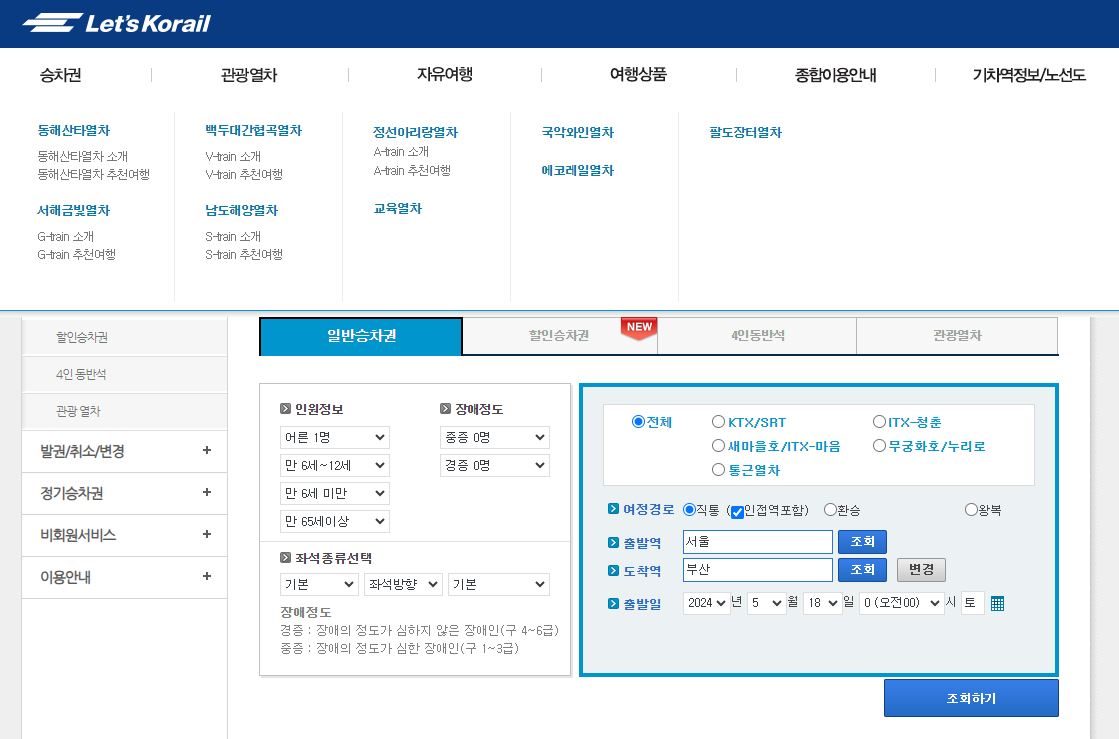1119x739 pixels.
Task: Click the plus icon beside 발권/취소/변경
Action: pyautogui.click(x=206, y=450)
